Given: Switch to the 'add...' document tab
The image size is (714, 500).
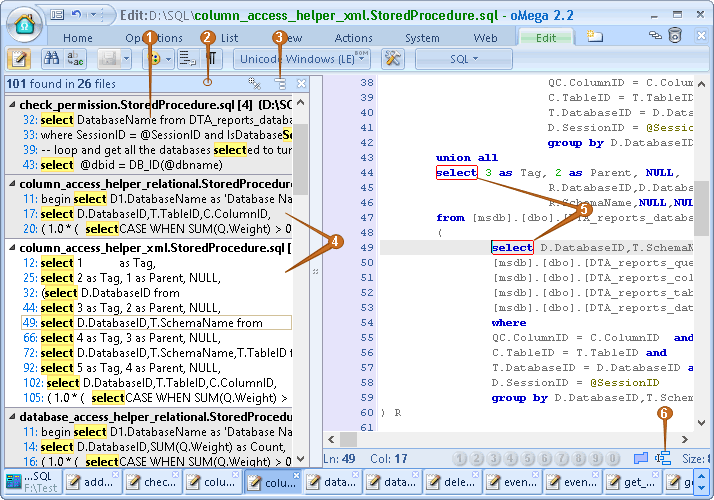Looking at the screenshot, I should click(91, 482).
